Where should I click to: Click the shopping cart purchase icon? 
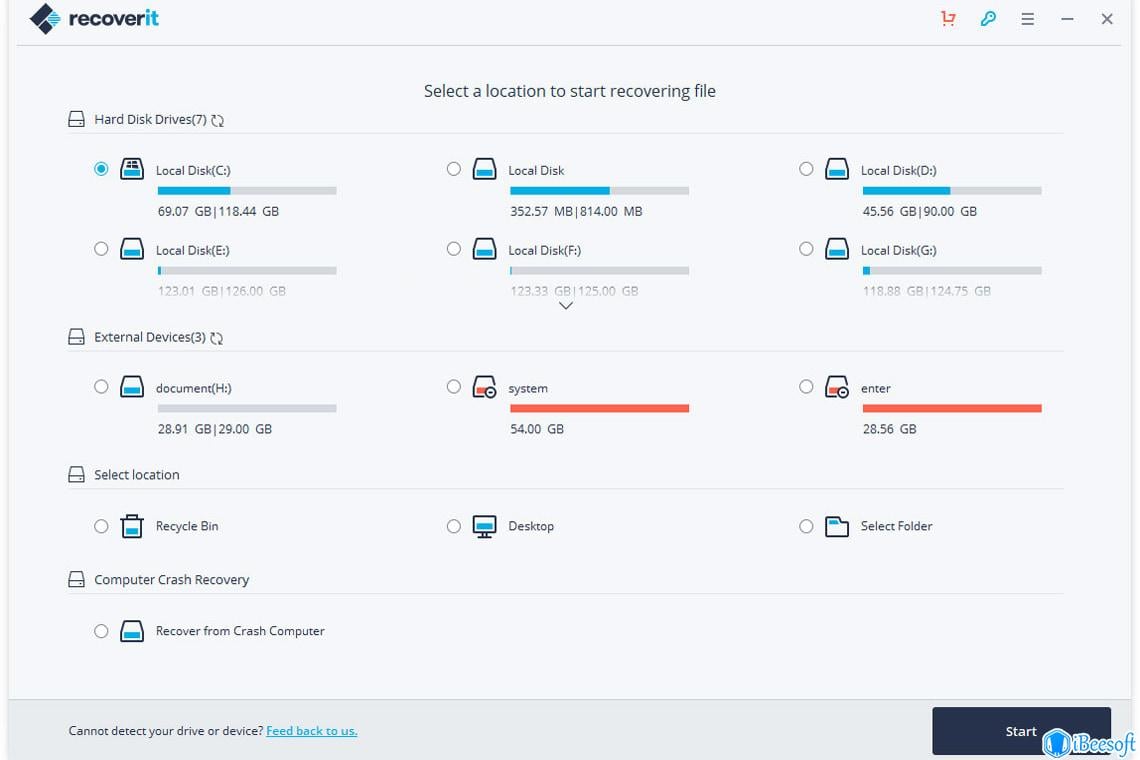pyautogui.click(x=948, y=19)
